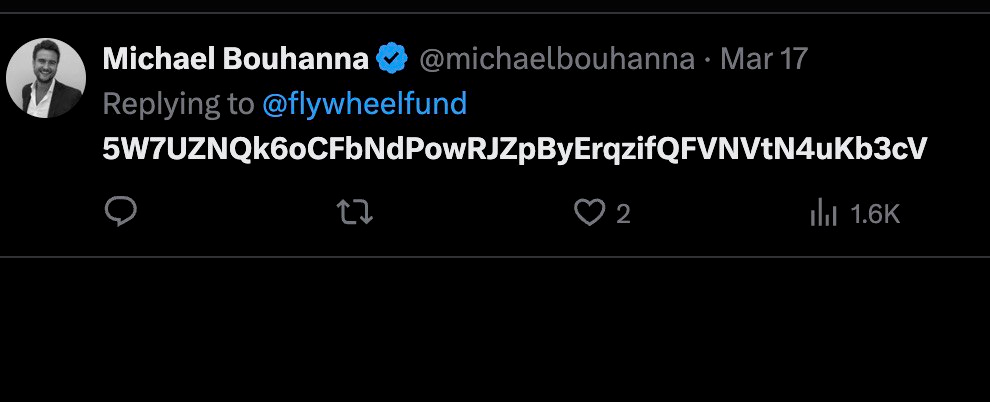Click the "Replying to" label text
This screenshot has height=402, width=990.
[178, 103]
